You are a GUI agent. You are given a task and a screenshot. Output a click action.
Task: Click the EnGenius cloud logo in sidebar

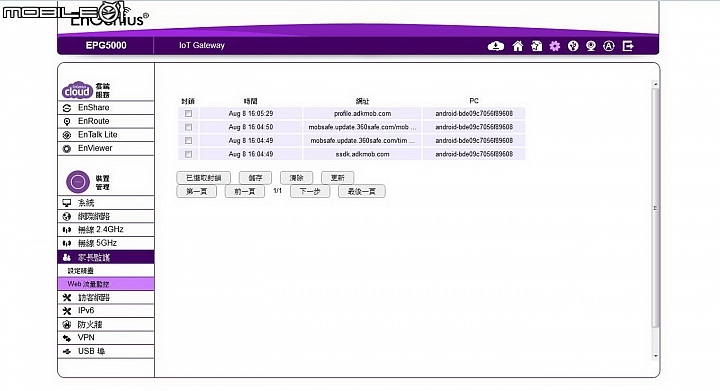coord(78,90)
